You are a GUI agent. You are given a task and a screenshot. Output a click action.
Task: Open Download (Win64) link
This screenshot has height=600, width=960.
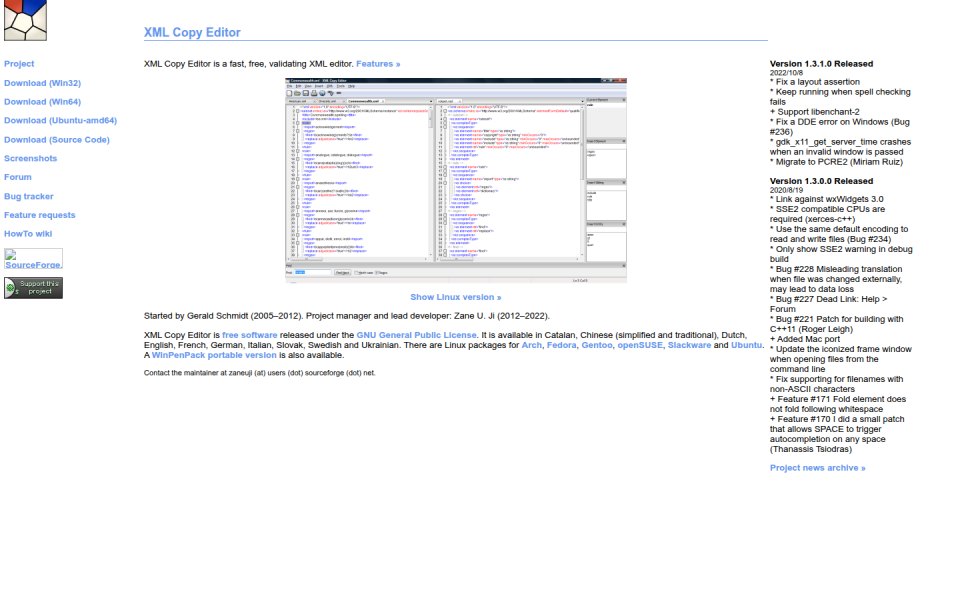(x=42, y=102)
